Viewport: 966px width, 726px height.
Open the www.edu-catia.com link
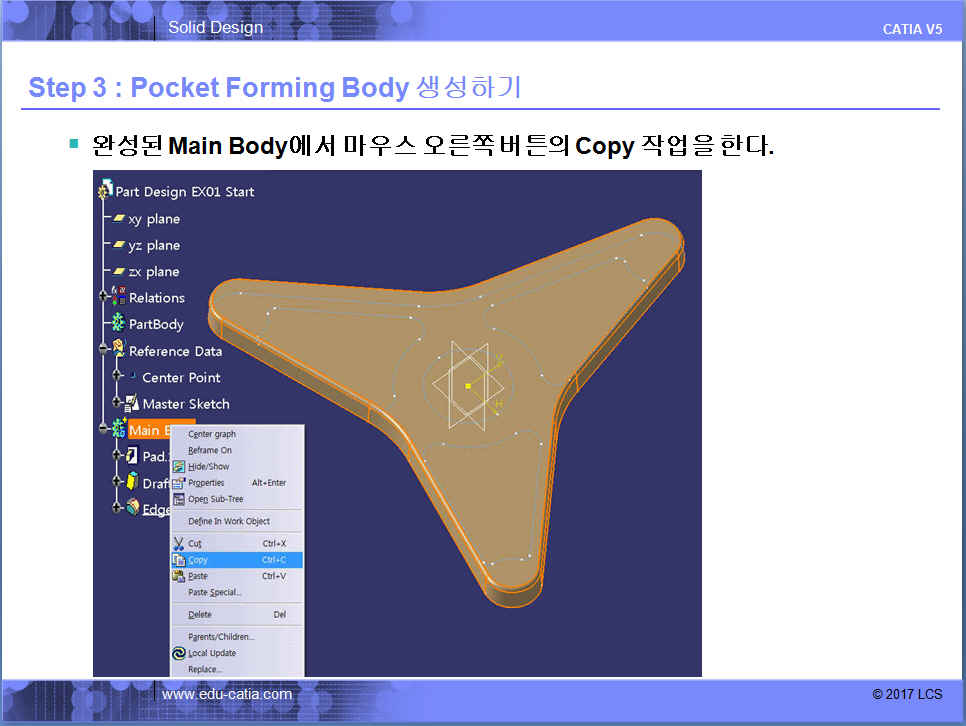point(227,694)
